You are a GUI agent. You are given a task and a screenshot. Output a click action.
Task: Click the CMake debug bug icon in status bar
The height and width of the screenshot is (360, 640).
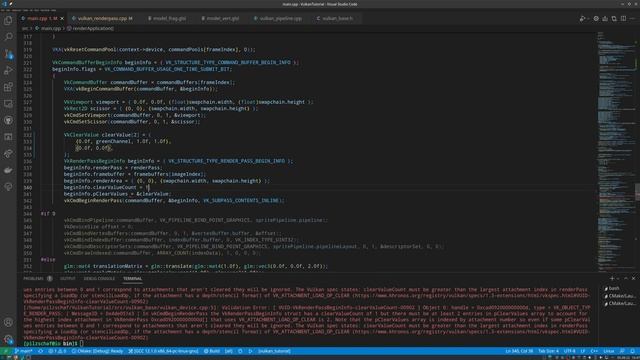240,351
